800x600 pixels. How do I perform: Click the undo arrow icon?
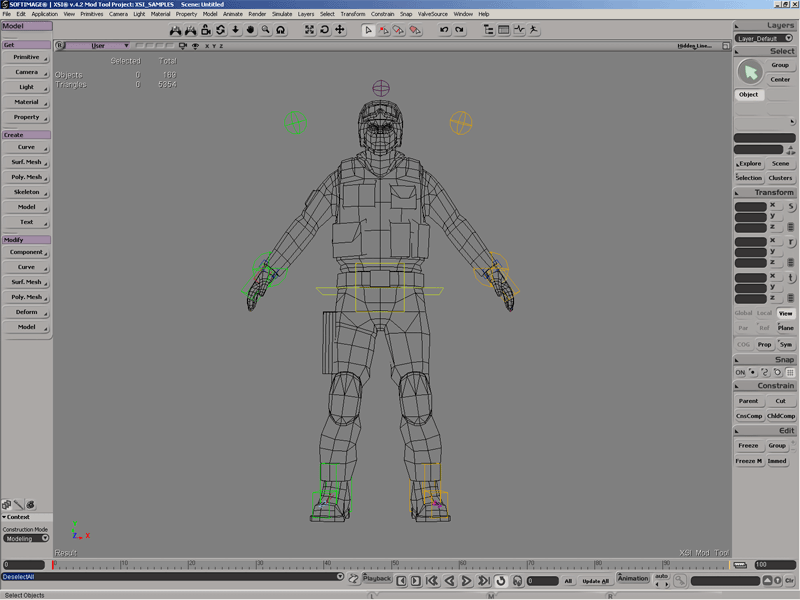(x=444, y=30)
